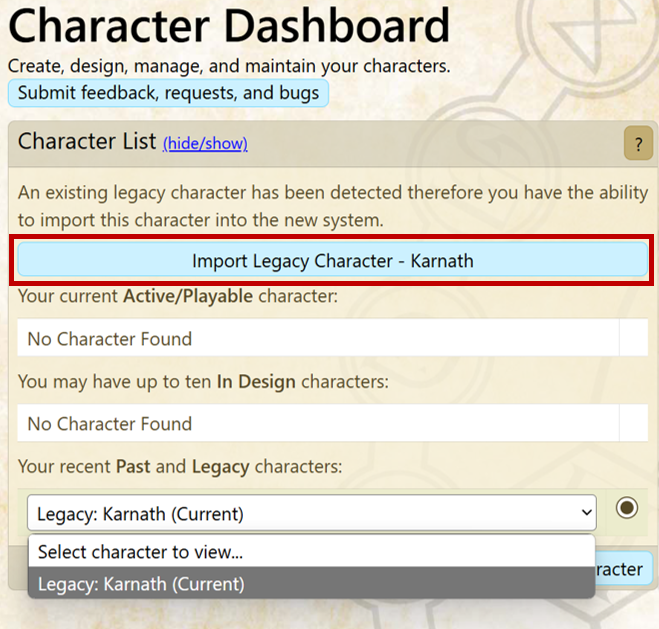
Task: Click the small cell right of Active character row
Action: click(x=634, y=339)
